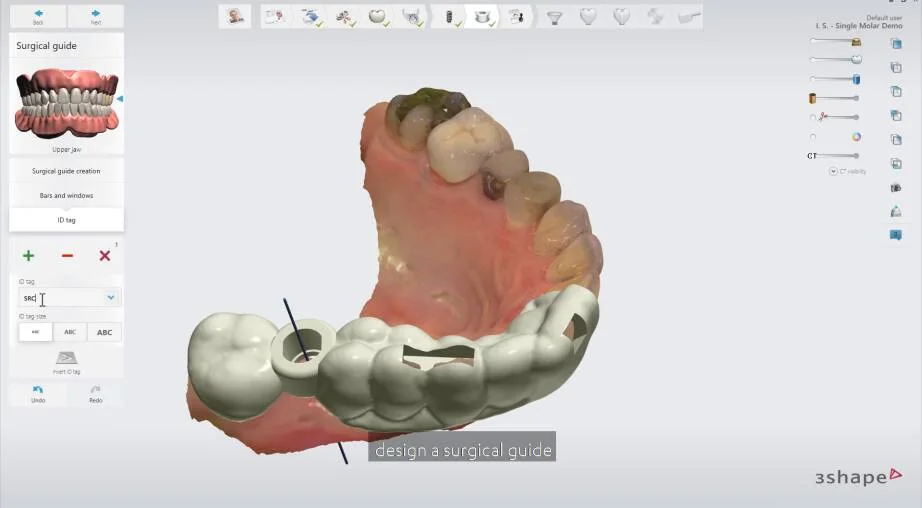Open the Surgical guide creation step
Image resolution: width=922 pixels, height=508 pixels.
click(x=66, y=171)
